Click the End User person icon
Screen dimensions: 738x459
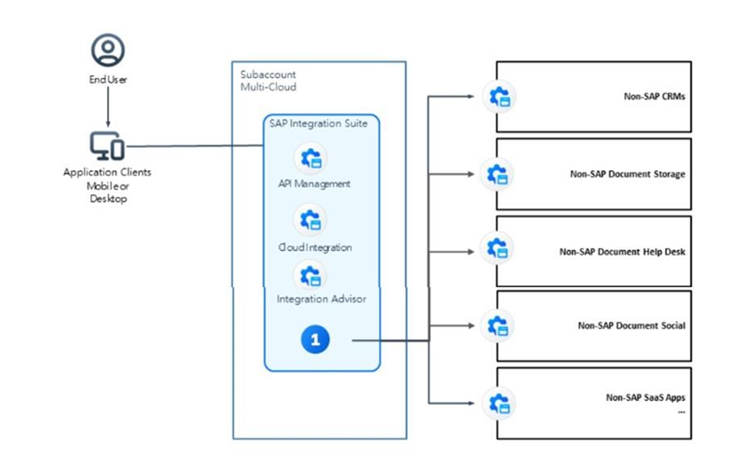coord(107,49)
